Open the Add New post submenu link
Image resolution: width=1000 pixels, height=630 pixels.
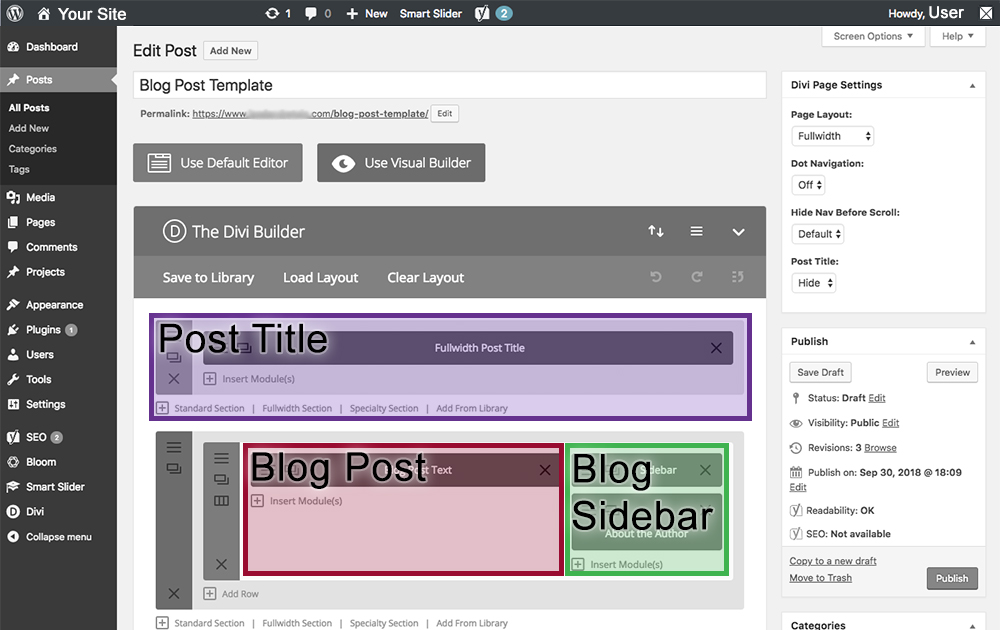[29, 128]
